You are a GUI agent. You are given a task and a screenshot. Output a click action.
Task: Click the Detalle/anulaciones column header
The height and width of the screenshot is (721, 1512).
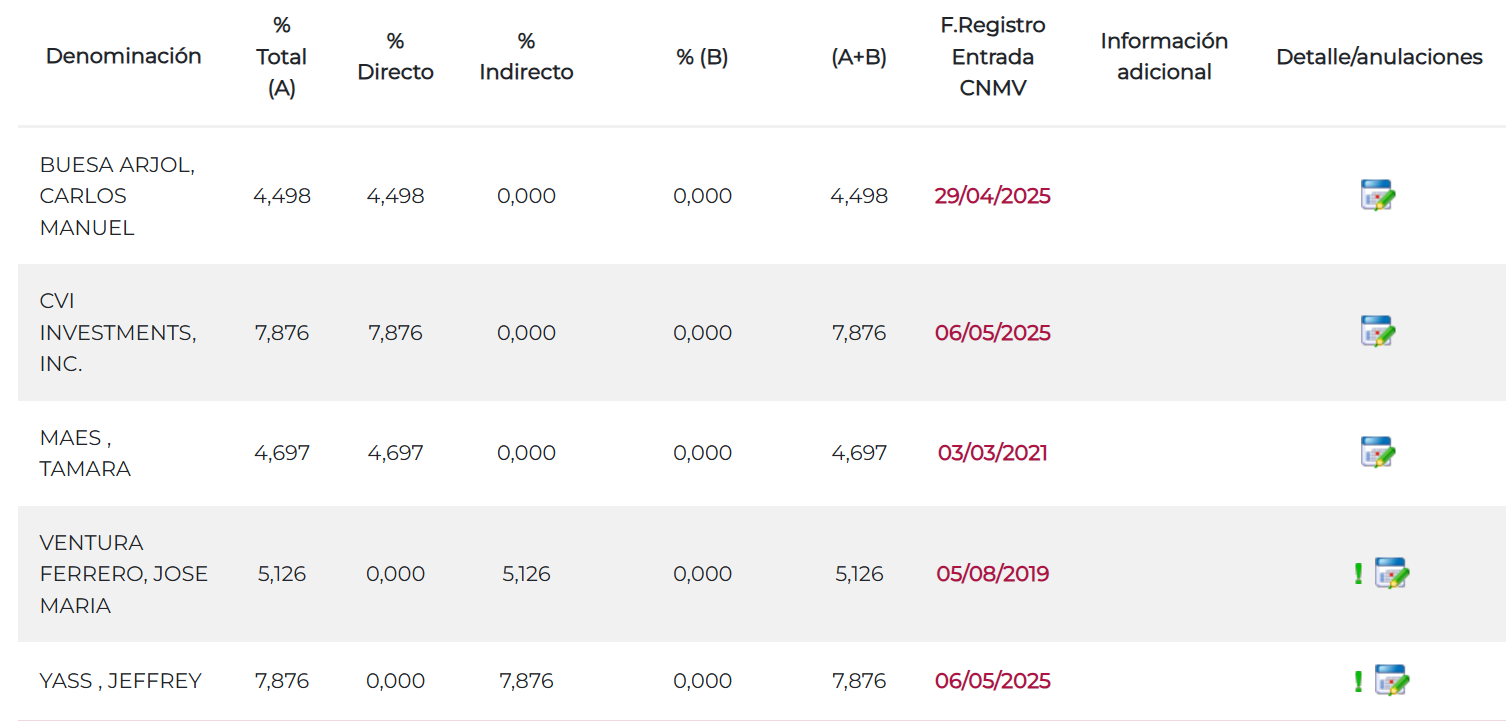[1379, 57]
